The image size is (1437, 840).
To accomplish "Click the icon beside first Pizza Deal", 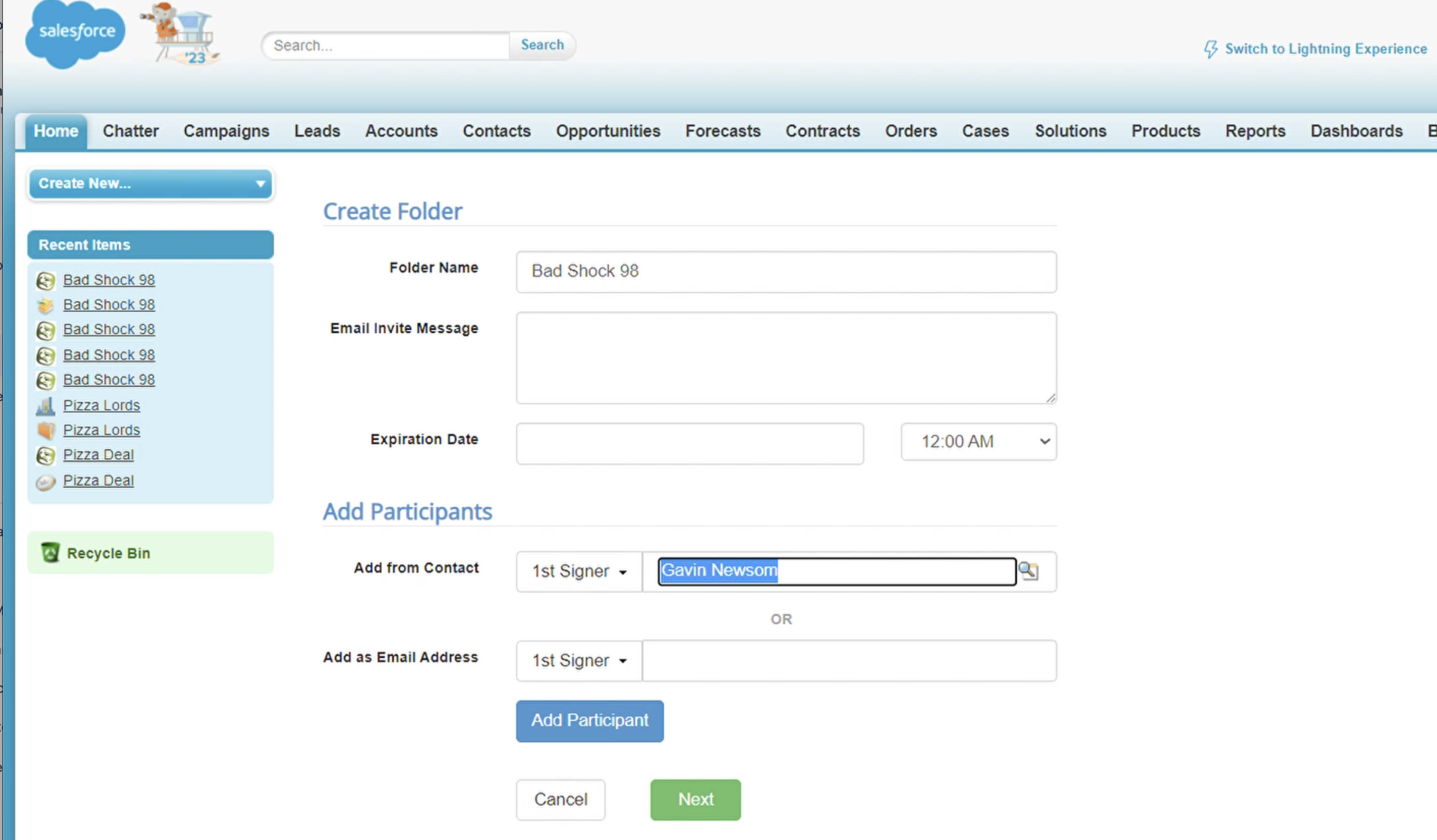I will tap(45, 456).
